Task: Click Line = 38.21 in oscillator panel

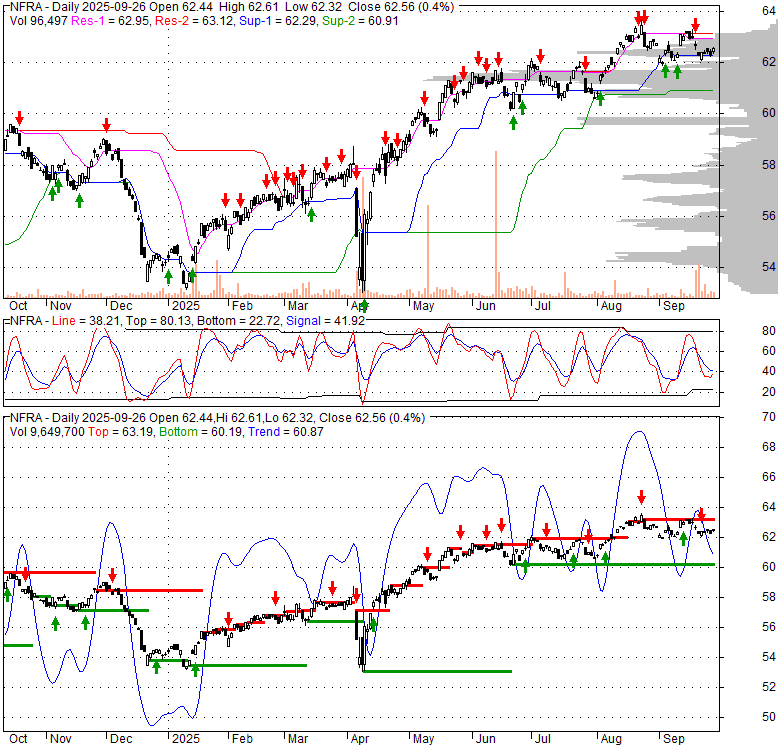Action: 86,321
